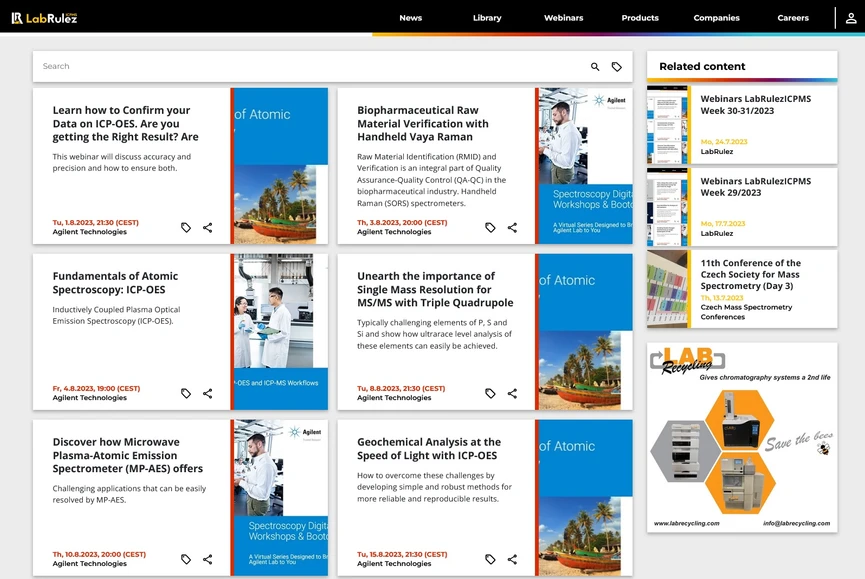Click the Lab Recycling advertisement banner
Screen dimensions: 865x579
tap(742, 437)
